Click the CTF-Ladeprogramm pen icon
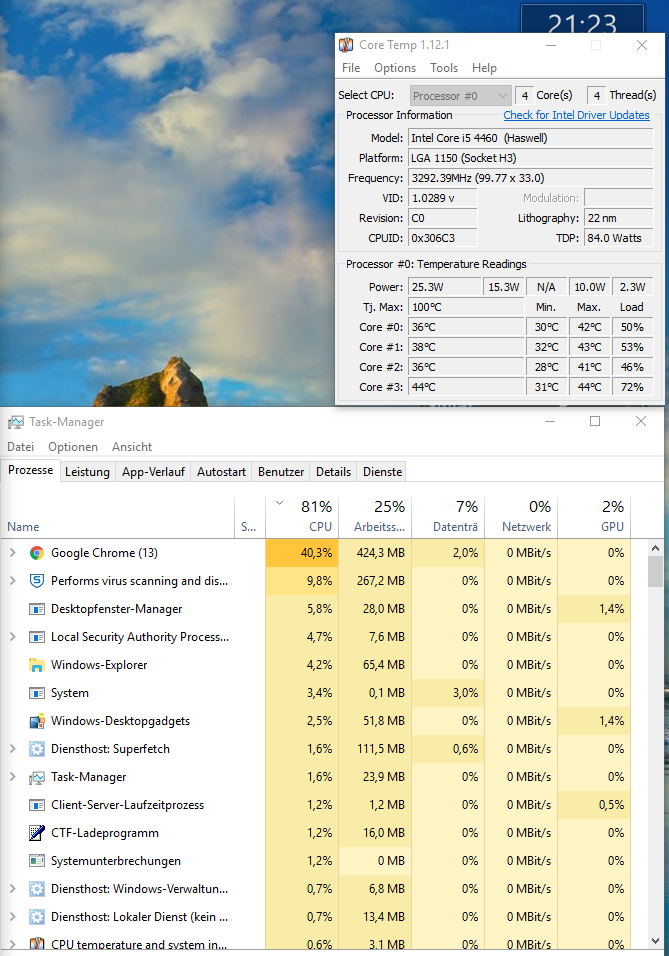 [37, 833]
